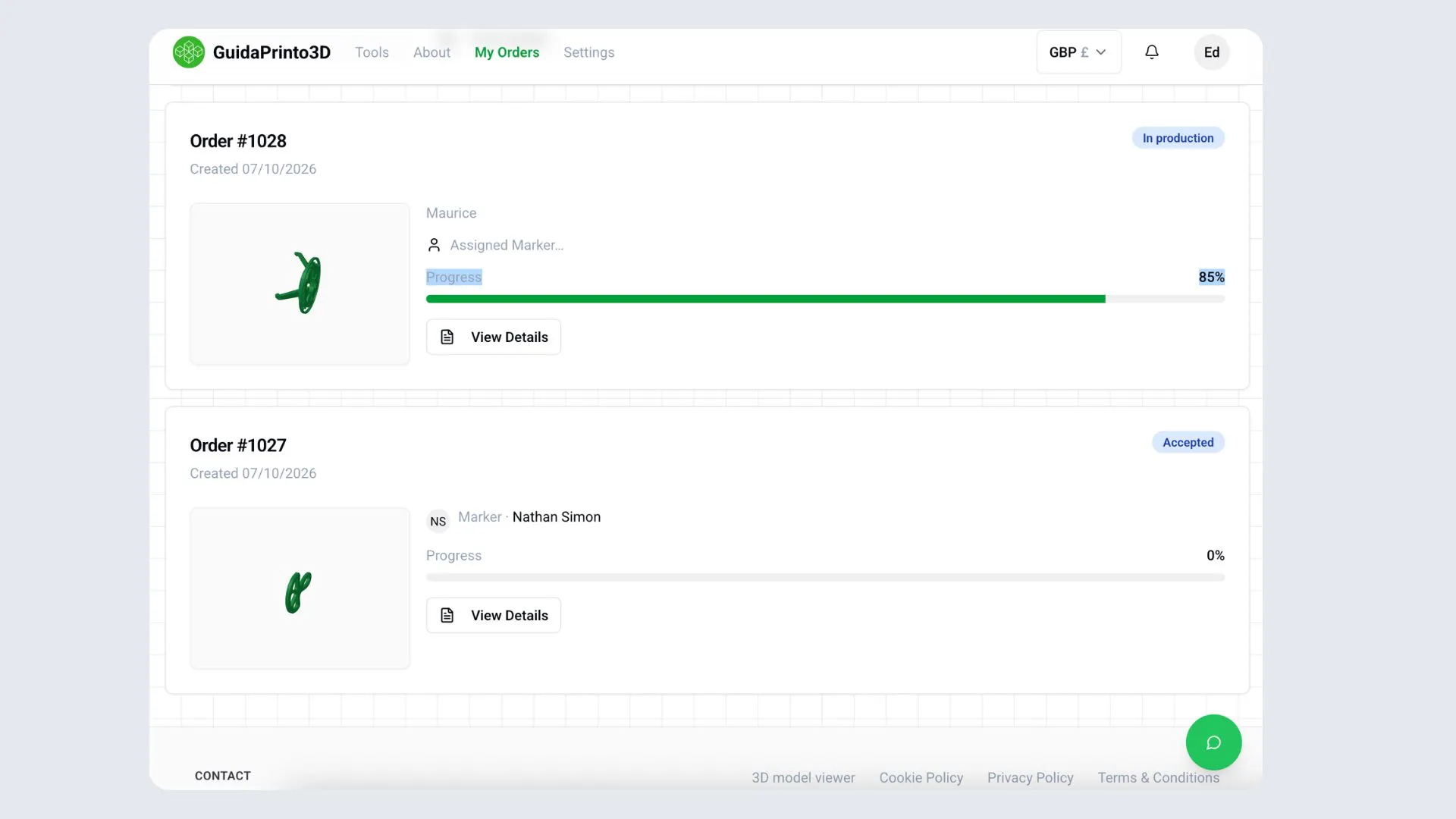The width and height of the screenshot is (1456, 819).
Task: Expand the GBP £ currency dropdown
Action: pyautogui.click(x=1078, y=52)
